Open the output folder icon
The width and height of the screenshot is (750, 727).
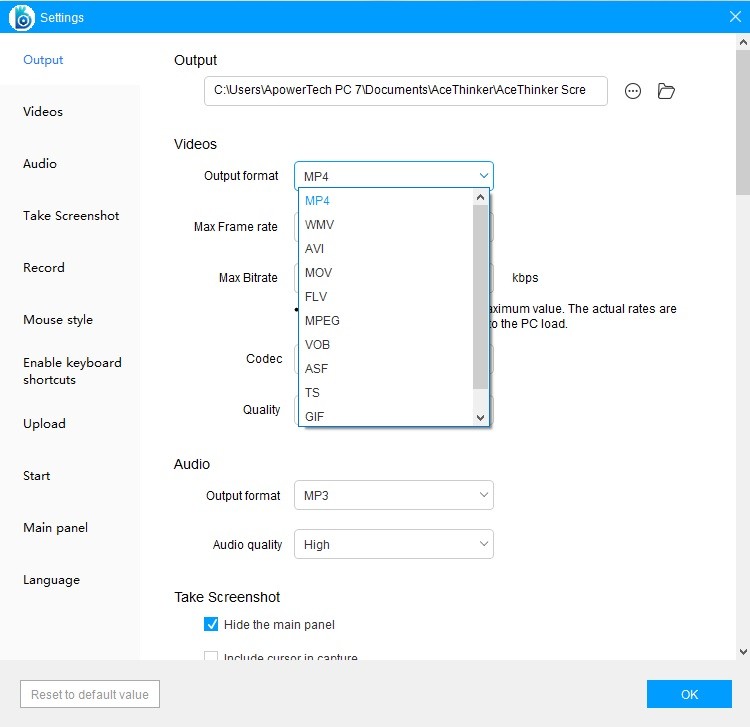(666, 91)
